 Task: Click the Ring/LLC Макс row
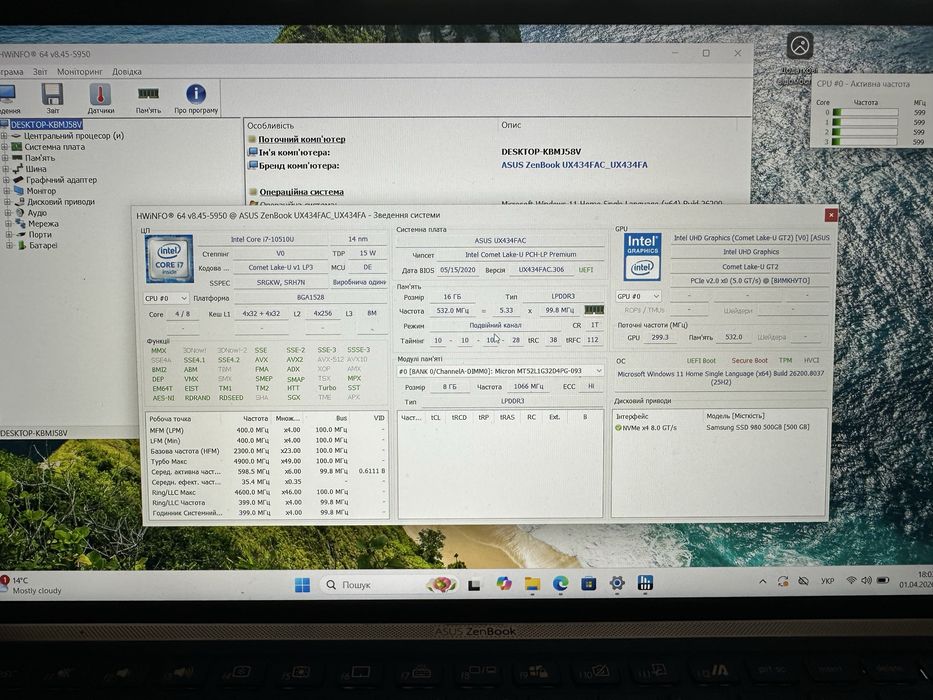tap(267, 492)
